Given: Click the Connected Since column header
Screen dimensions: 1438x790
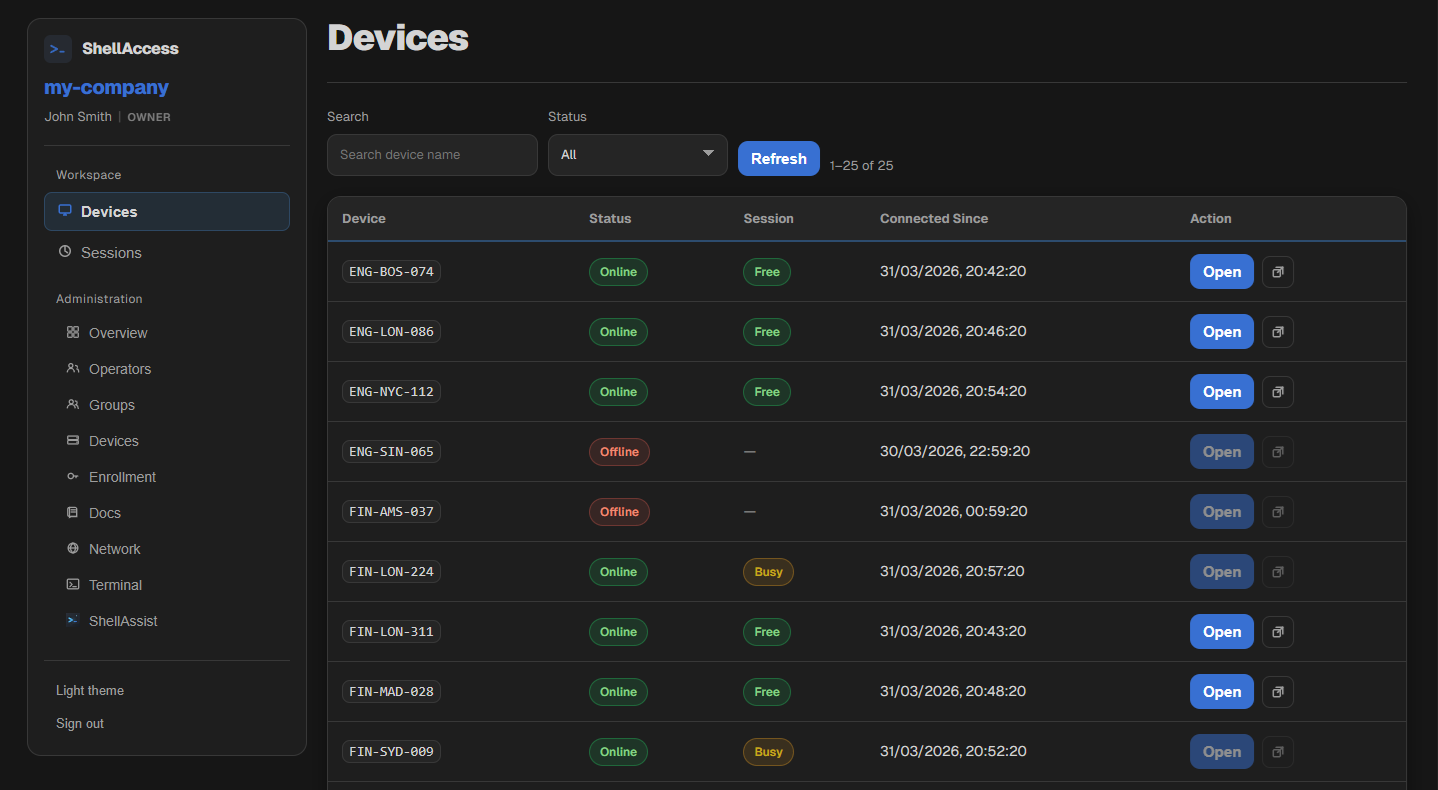Looking at the screenshot, I should pos(934,218).
